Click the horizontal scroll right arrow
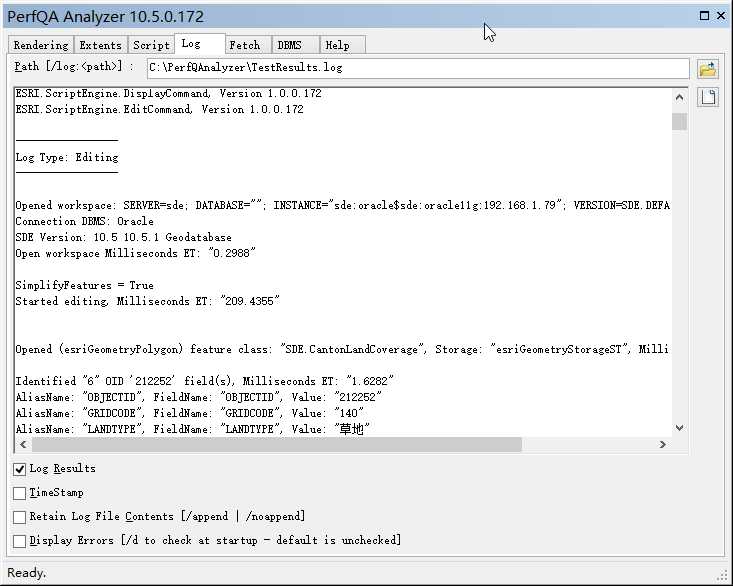The image size is (733, 586). (662, 444)
